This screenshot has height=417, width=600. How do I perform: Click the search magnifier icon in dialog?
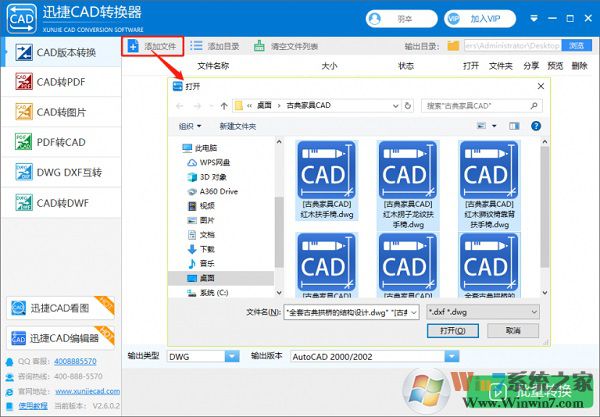click(534, 106)
